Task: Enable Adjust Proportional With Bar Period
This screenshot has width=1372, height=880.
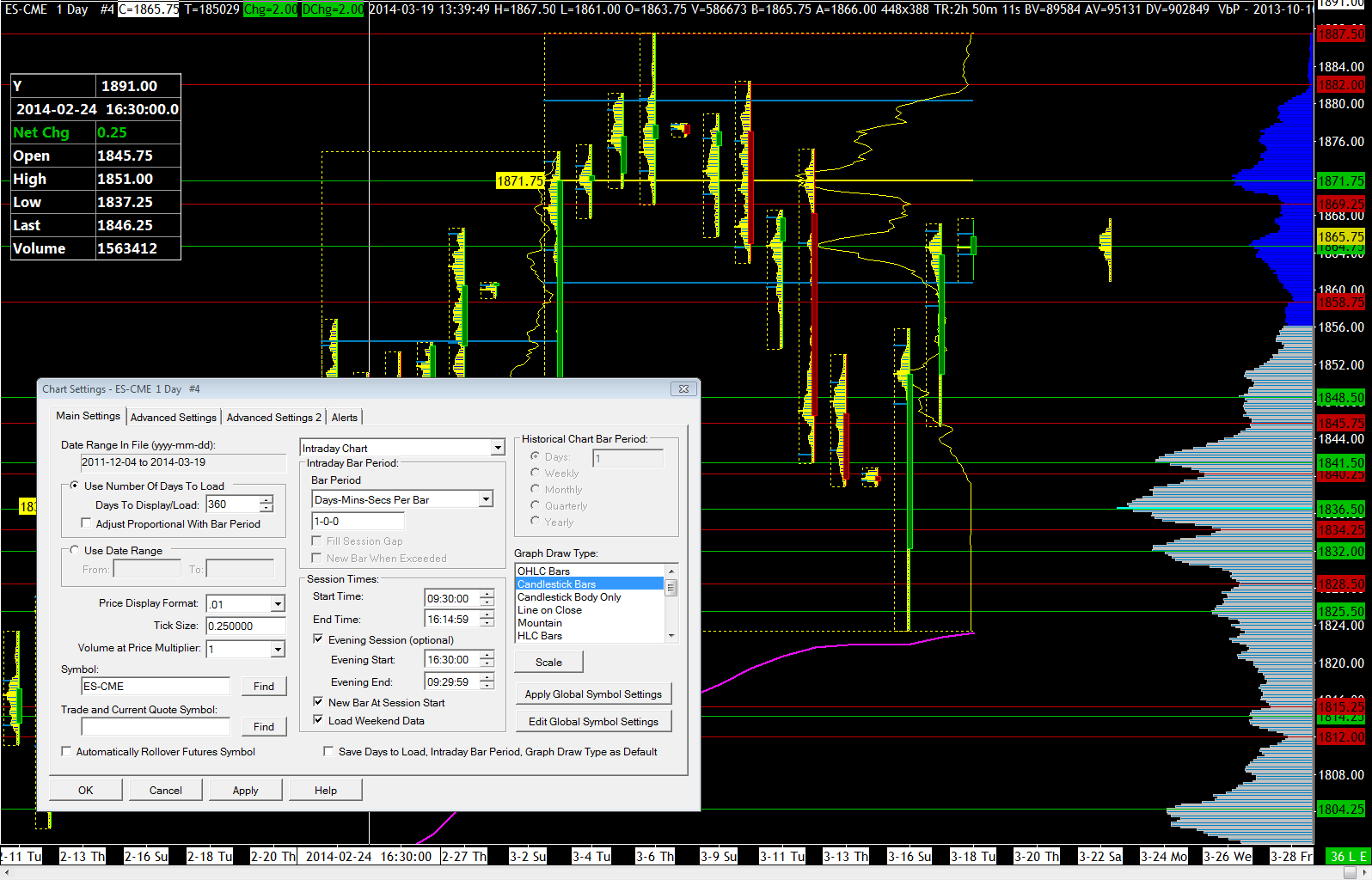Action: (x=86, y=523)
